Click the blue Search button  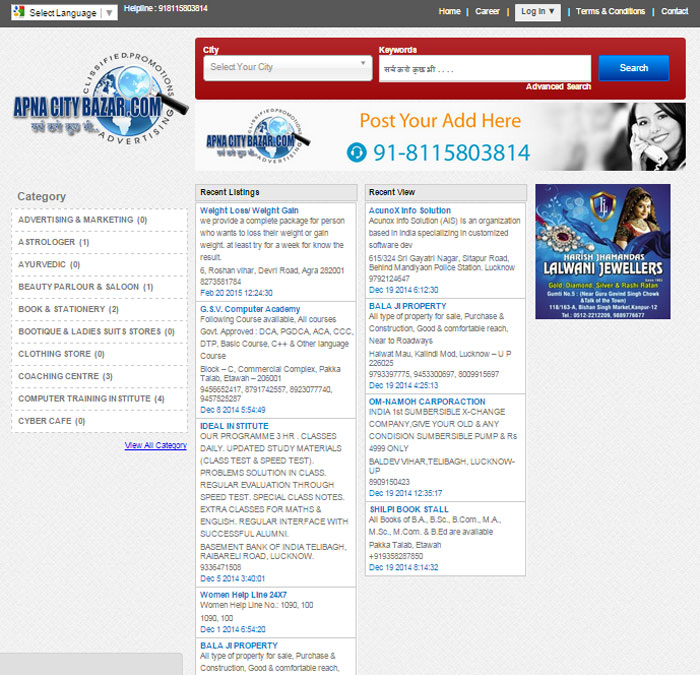(633, 68)
